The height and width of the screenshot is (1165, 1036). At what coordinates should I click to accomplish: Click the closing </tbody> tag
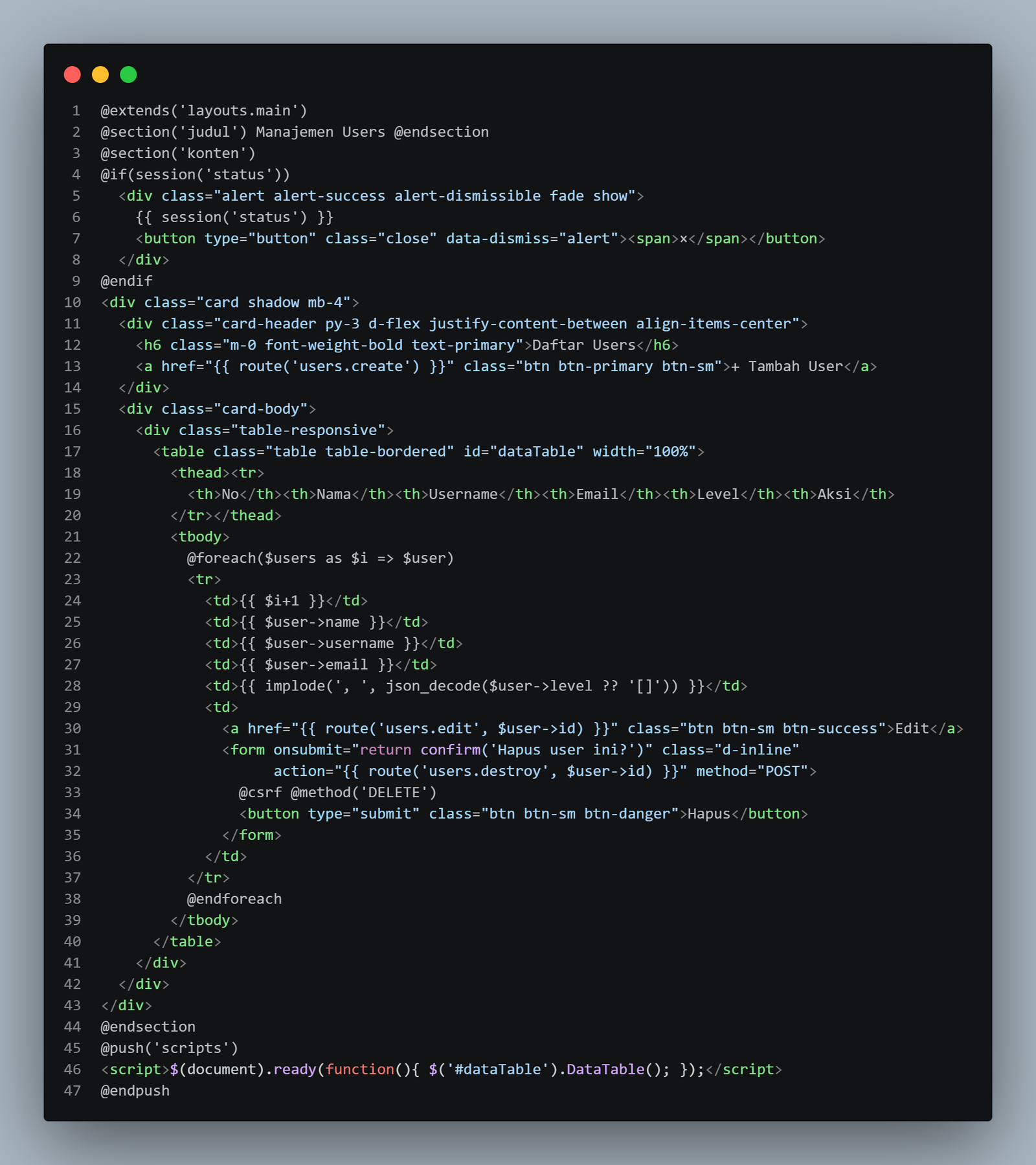(204, 920)
